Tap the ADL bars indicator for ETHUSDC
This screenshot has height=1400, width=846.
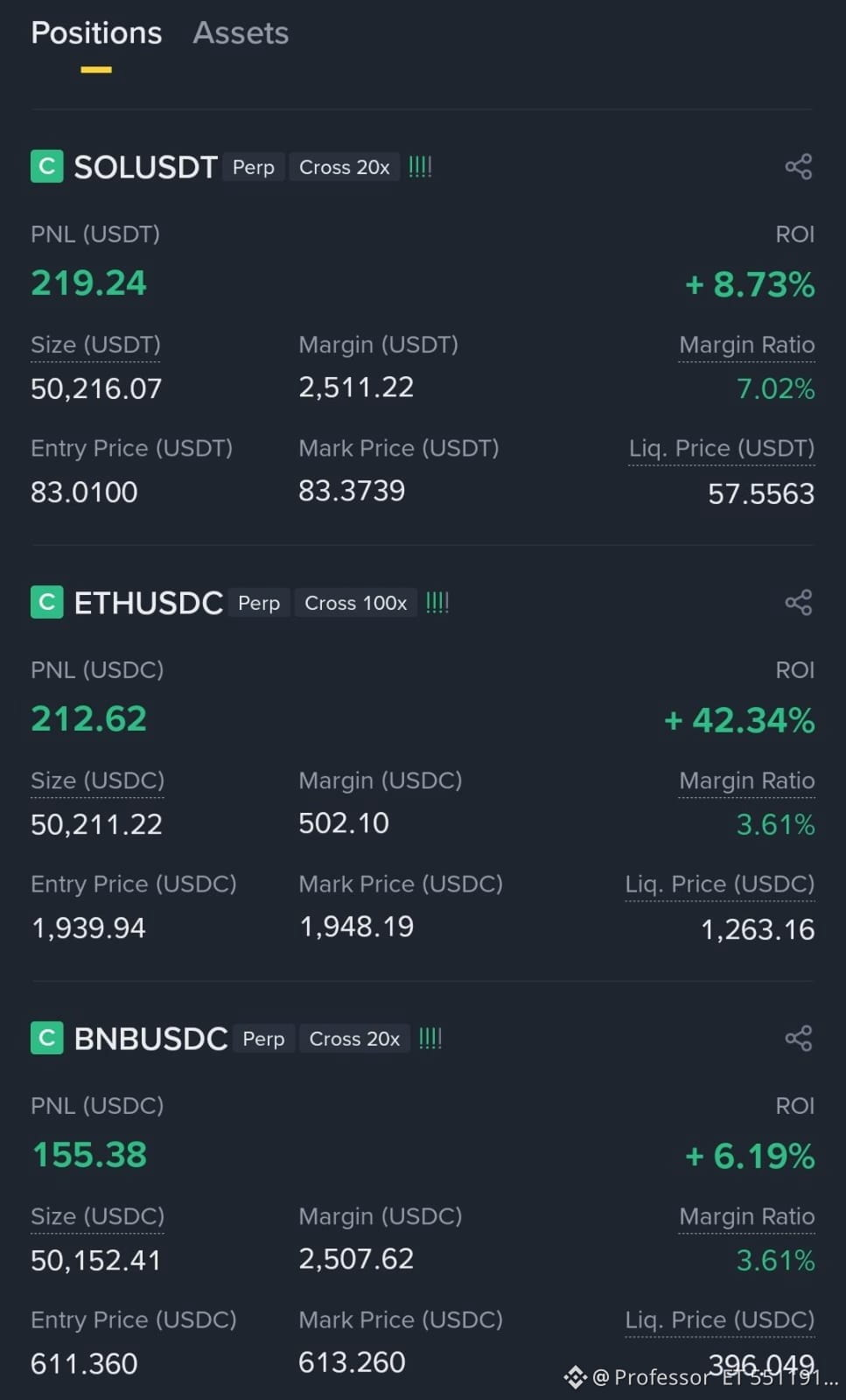[x=437, y=602]
